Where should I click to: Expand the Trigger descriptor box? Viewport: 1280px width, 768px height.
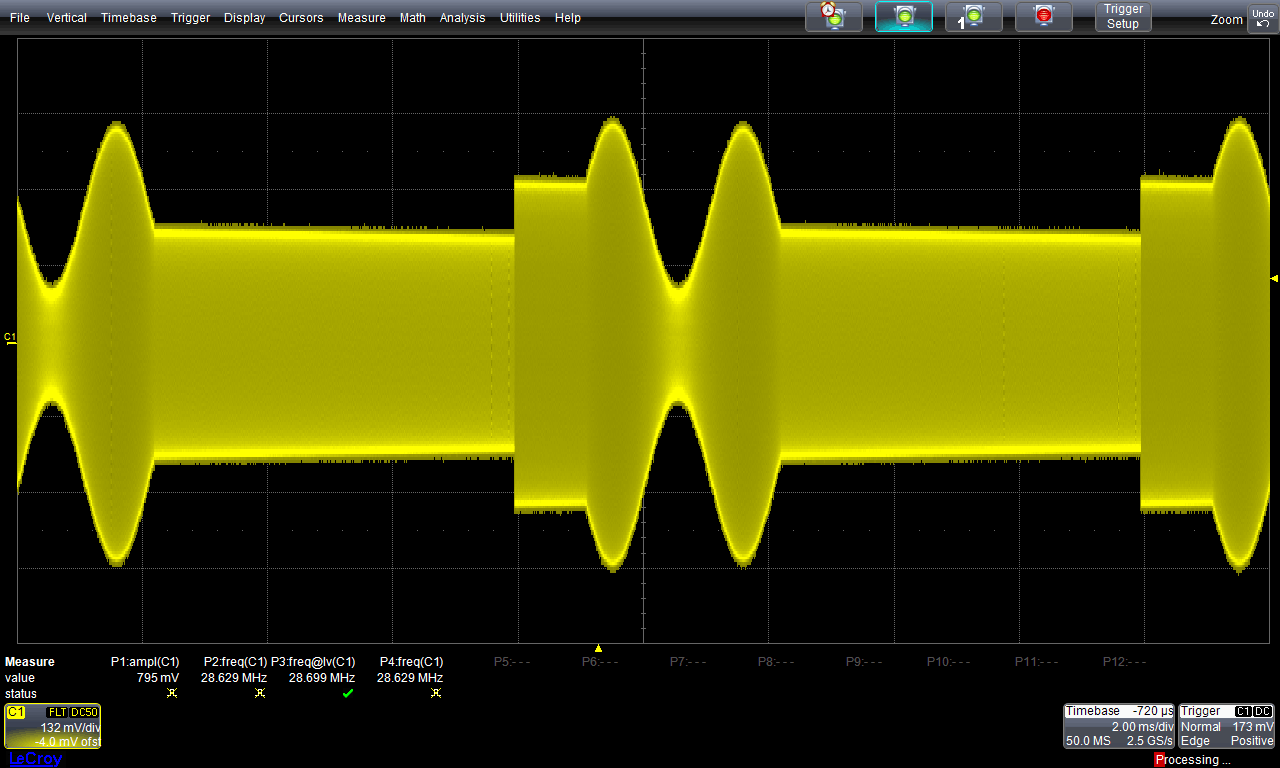1227,726
